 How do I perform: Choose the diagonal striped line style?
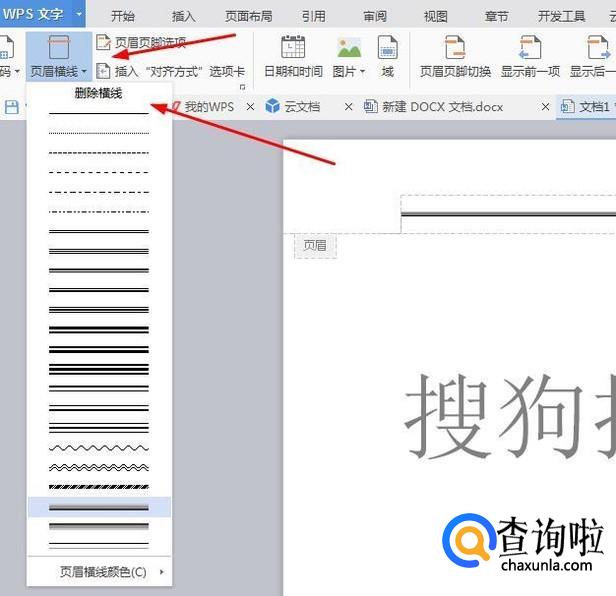(x=99, y=487)
